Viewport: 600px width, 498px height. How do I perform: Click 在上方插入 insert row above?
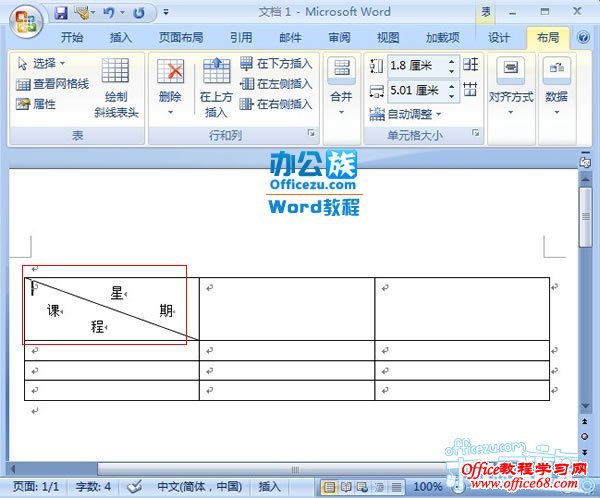coord(216,88)
